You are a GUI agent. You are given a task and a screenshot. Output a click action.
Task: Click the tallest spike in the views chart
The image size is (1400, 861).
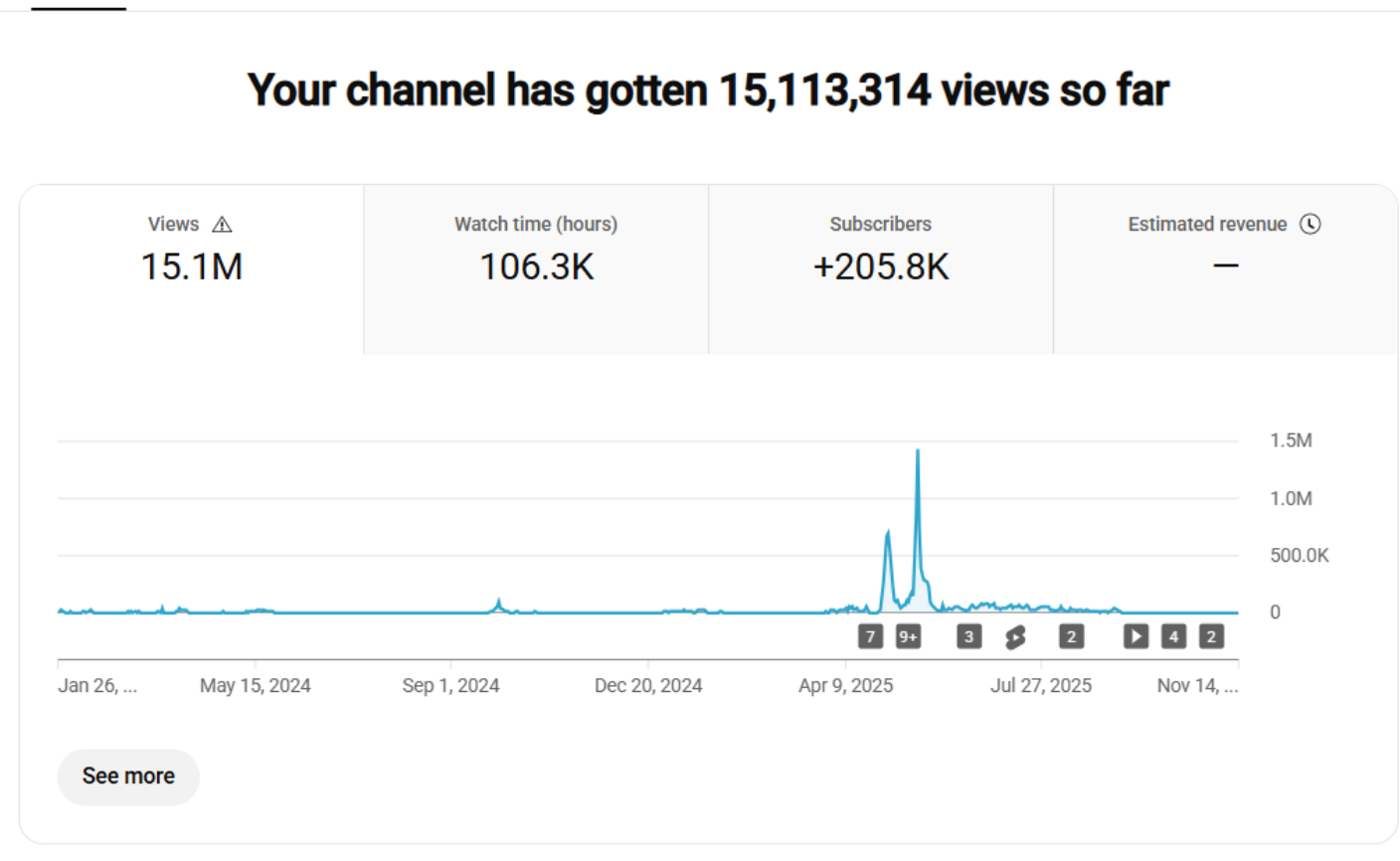tap(918, 453)
